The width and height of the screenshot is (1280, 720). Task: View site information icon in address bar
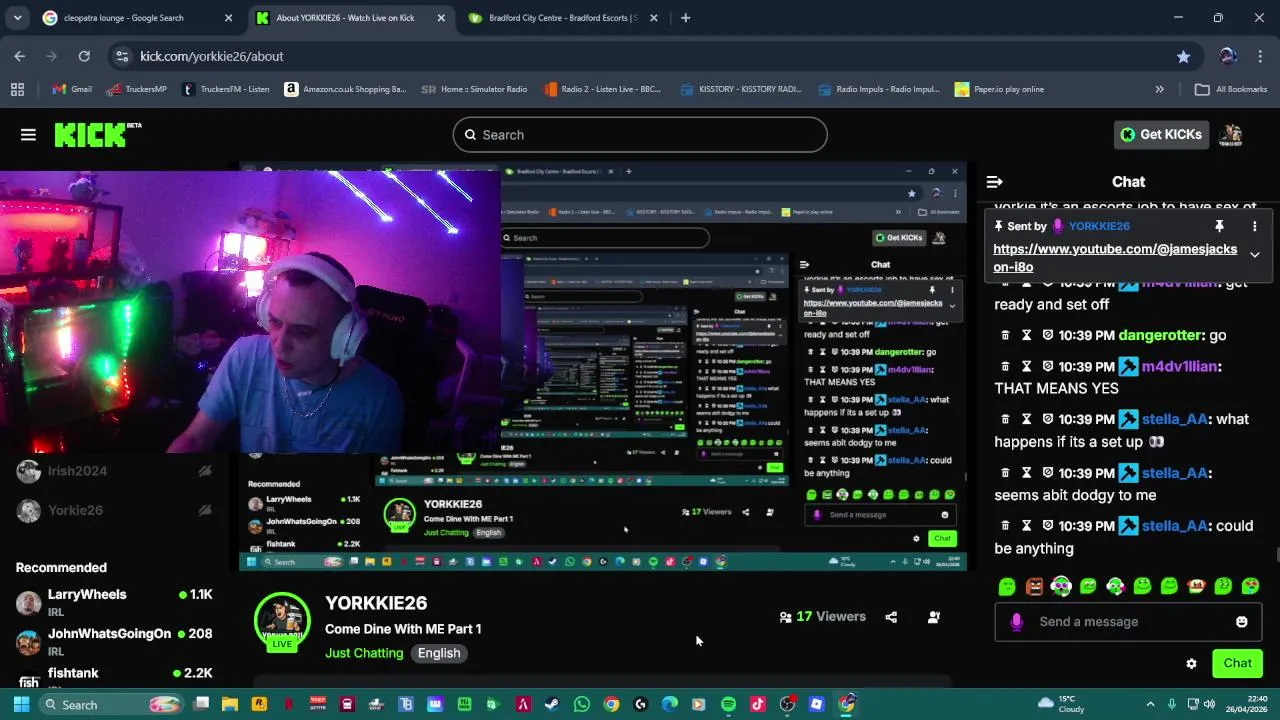click(121, 57)
